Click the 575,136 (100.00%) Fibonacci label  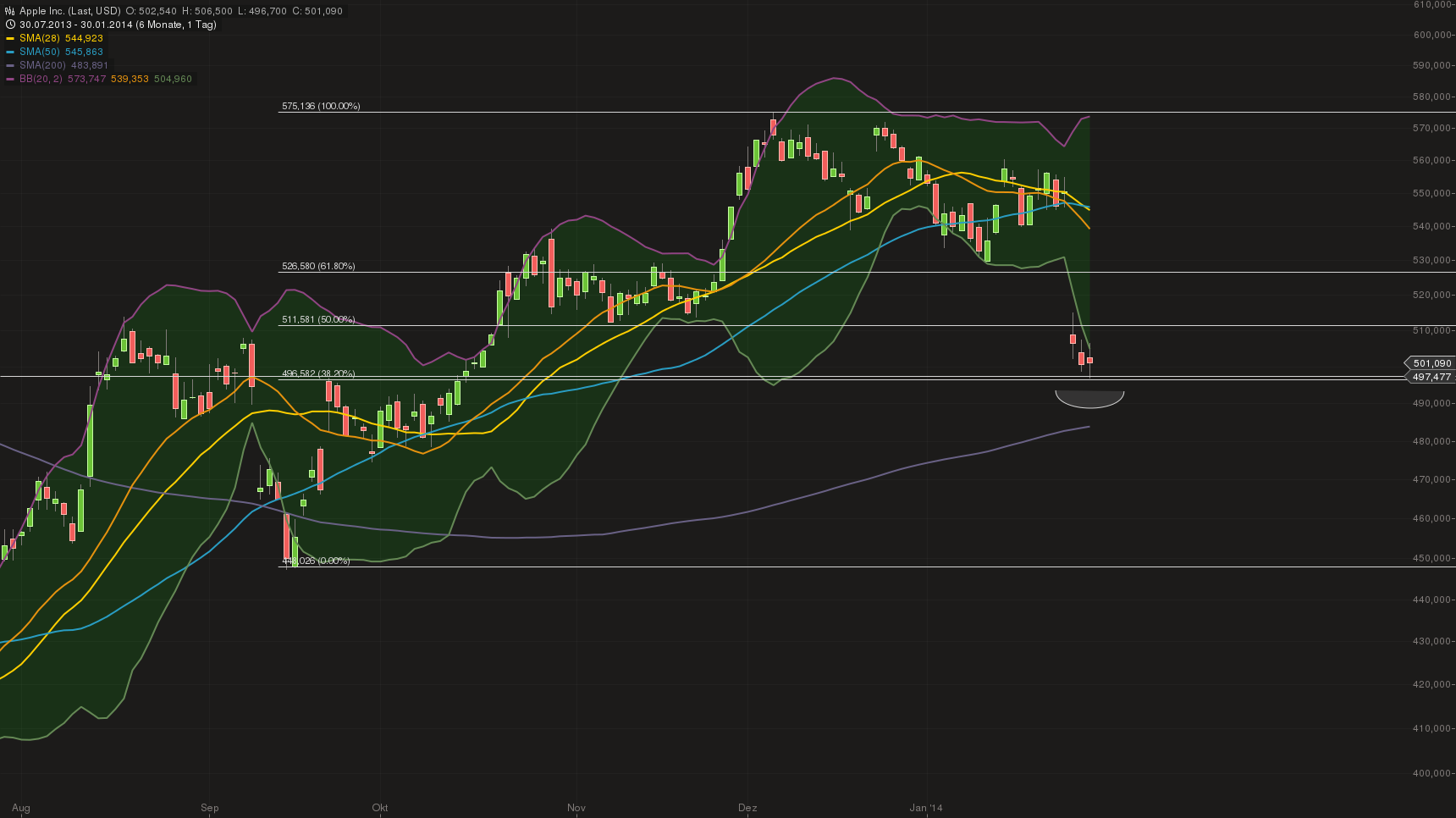point(321,106)
